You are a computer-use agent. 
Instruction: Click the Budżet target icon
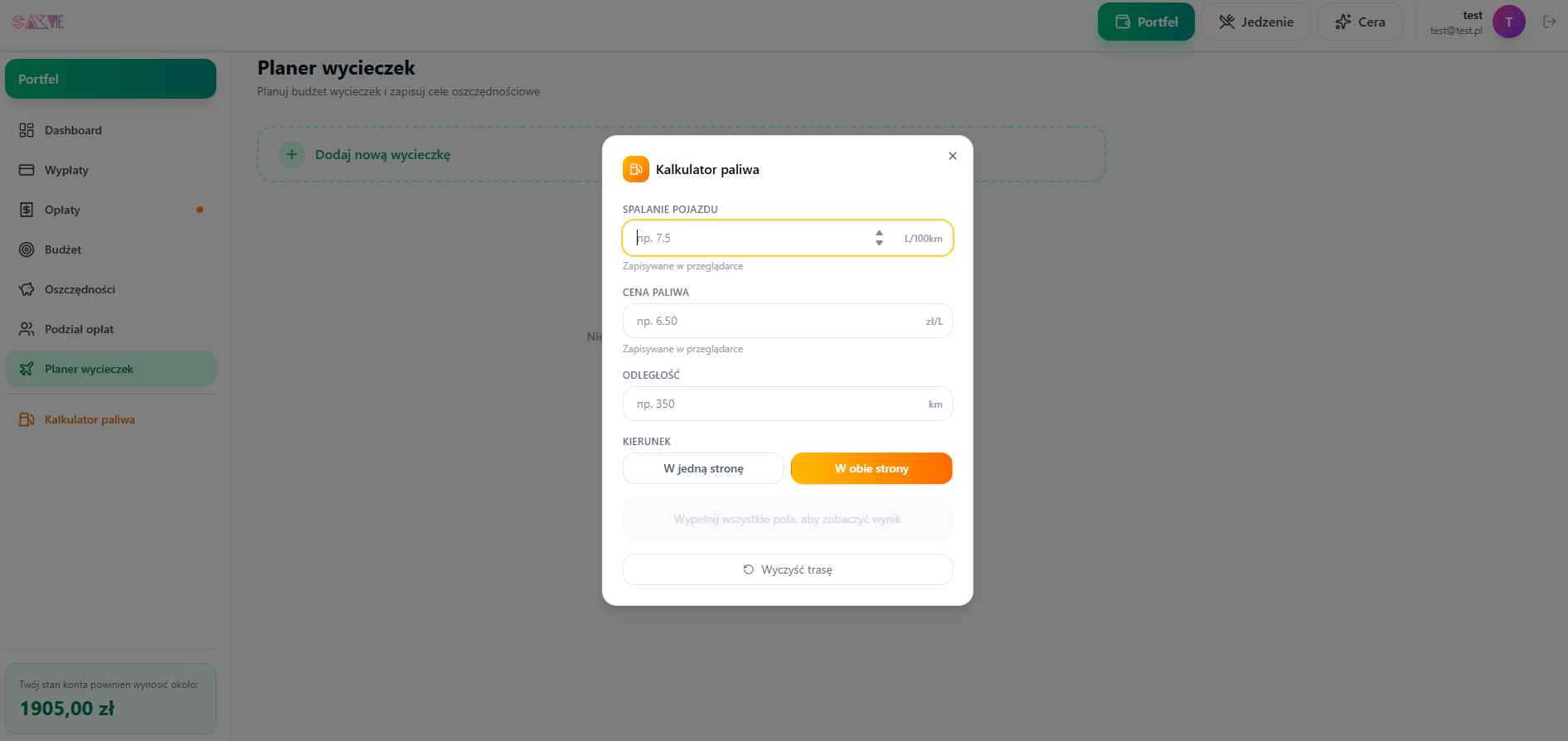tap(27, 249)
